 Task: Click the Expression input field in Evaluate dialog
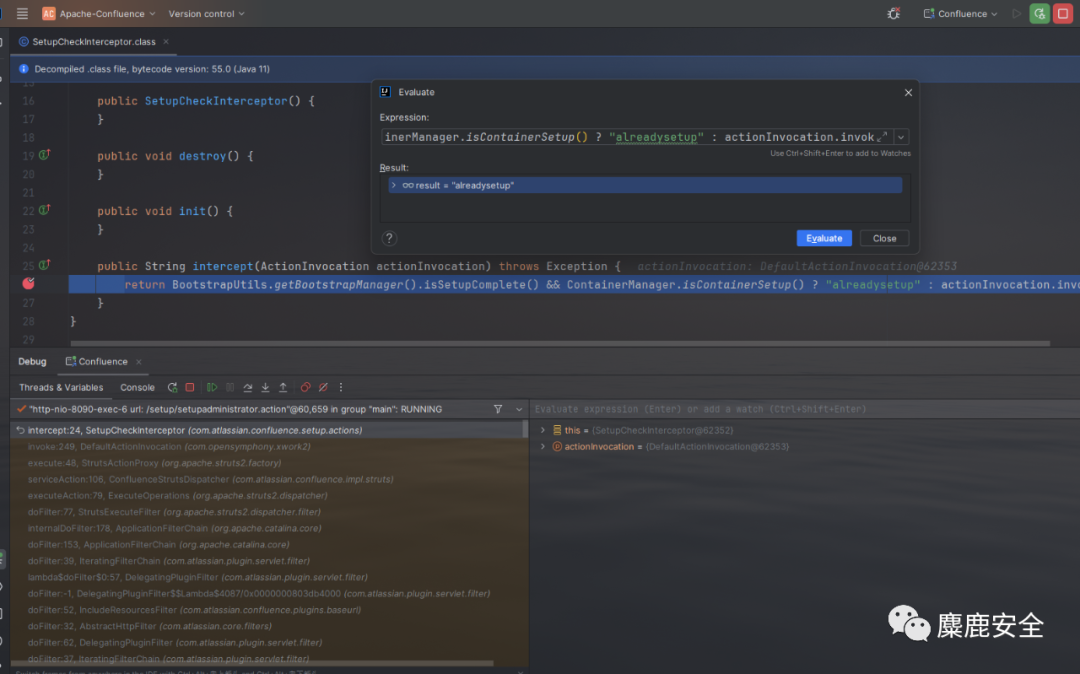(628, 137)
